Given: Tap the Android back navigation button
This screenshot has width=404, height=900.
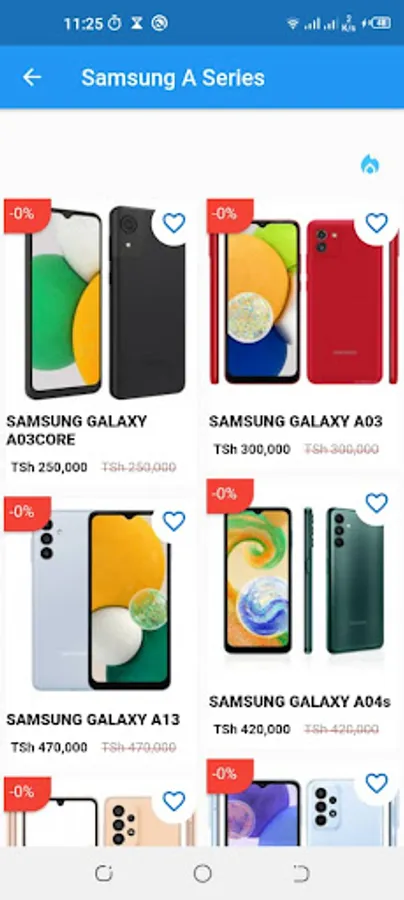Looking at the screenshot, I should point(301,874).
